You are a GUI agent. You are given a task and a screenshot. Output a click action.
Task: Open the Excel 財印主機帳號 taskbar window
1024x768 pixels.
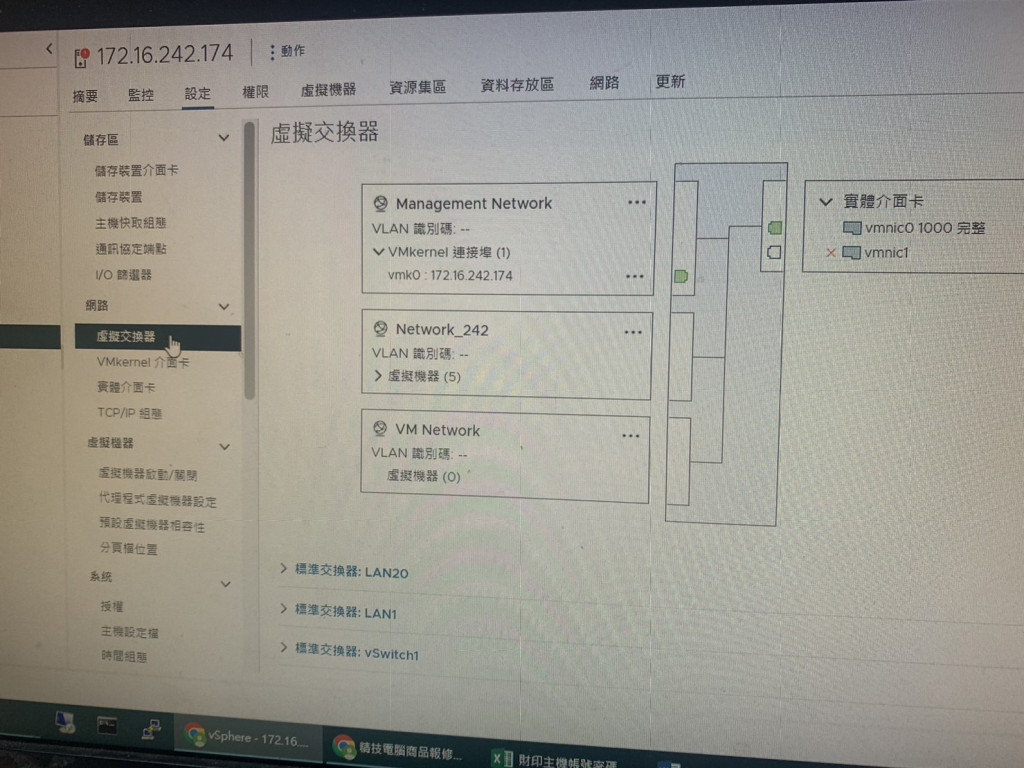(x=555, y=760)
